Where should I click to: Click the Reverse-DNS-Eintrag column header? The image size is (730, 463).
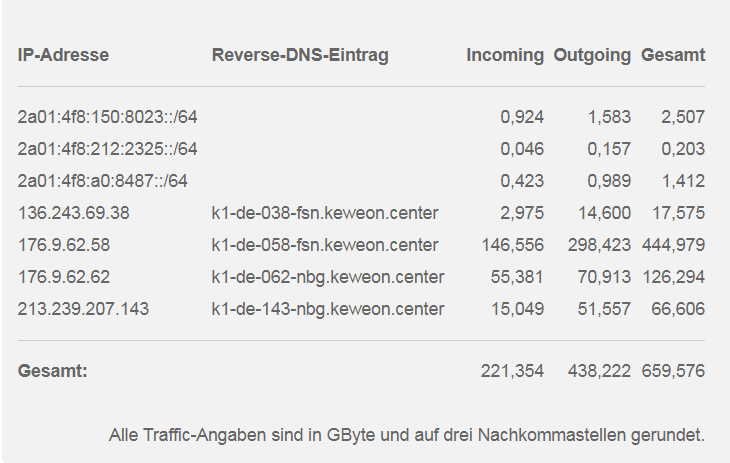click(300, 55)
